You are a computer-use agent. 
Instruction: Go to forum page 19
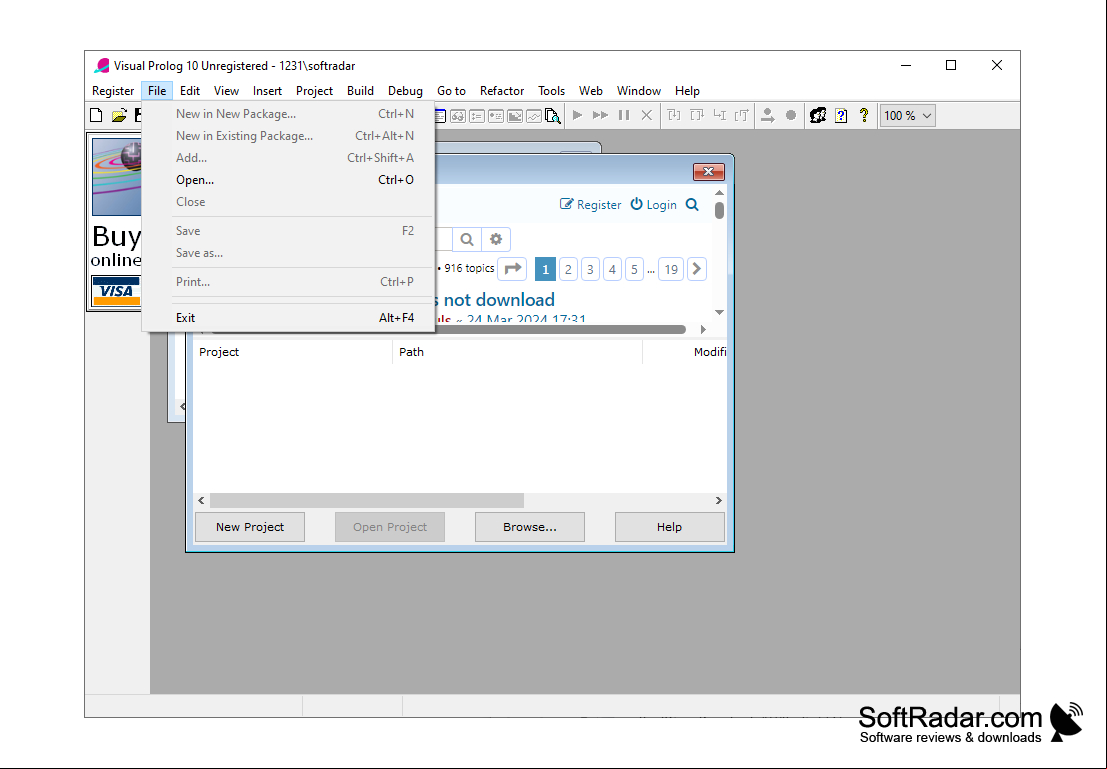(671, 269)
